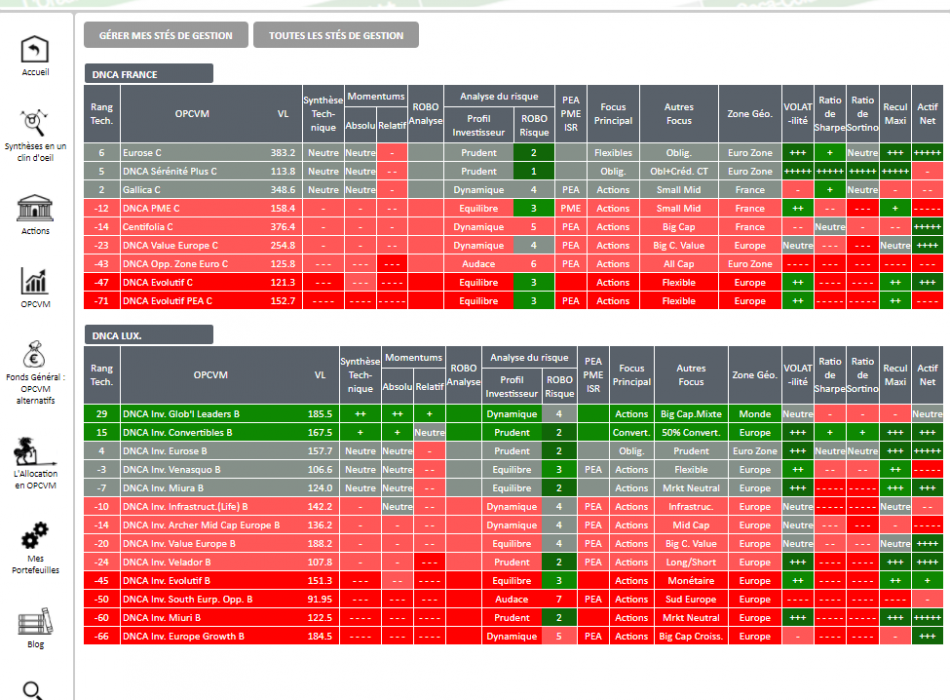Click Monde zone cell for Glob'l Leaders B

coord(754,414)
